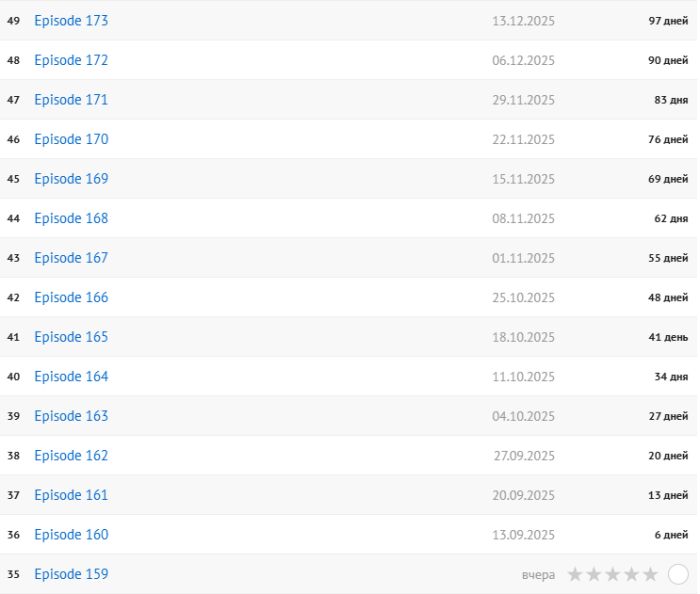
Task: Open the Episode 166 link
Action: click(x=71, y=298)
